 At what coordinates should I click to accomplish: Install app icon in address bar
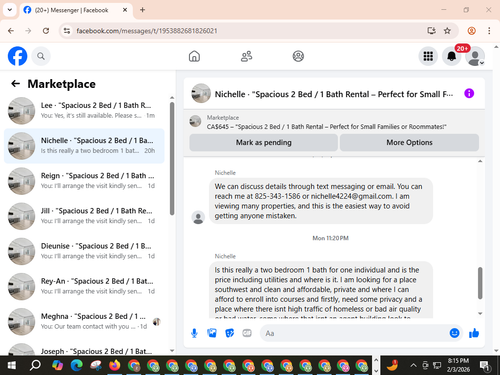tap(431, 31)
